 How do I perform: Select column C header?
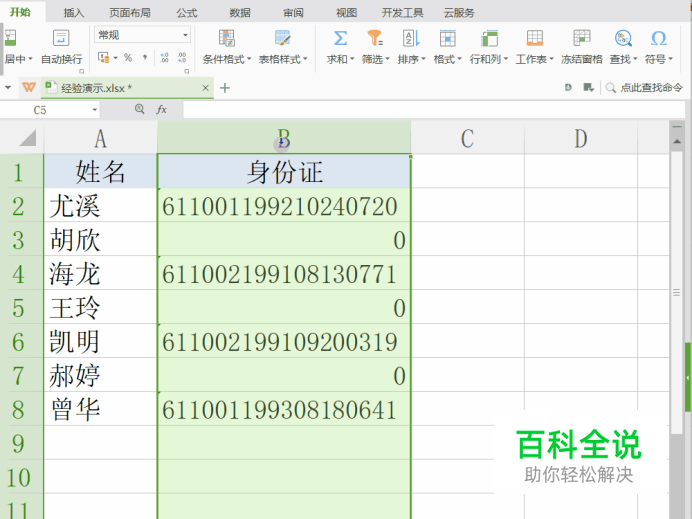coord(467,138)
